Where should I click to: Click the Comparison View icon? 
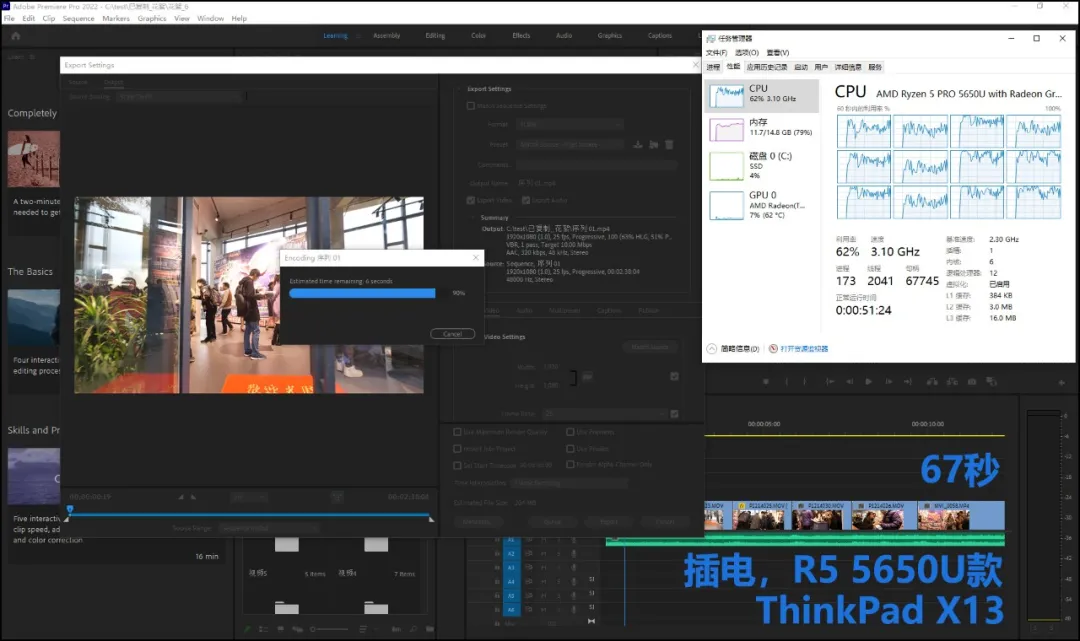click(x=992, y=381)
